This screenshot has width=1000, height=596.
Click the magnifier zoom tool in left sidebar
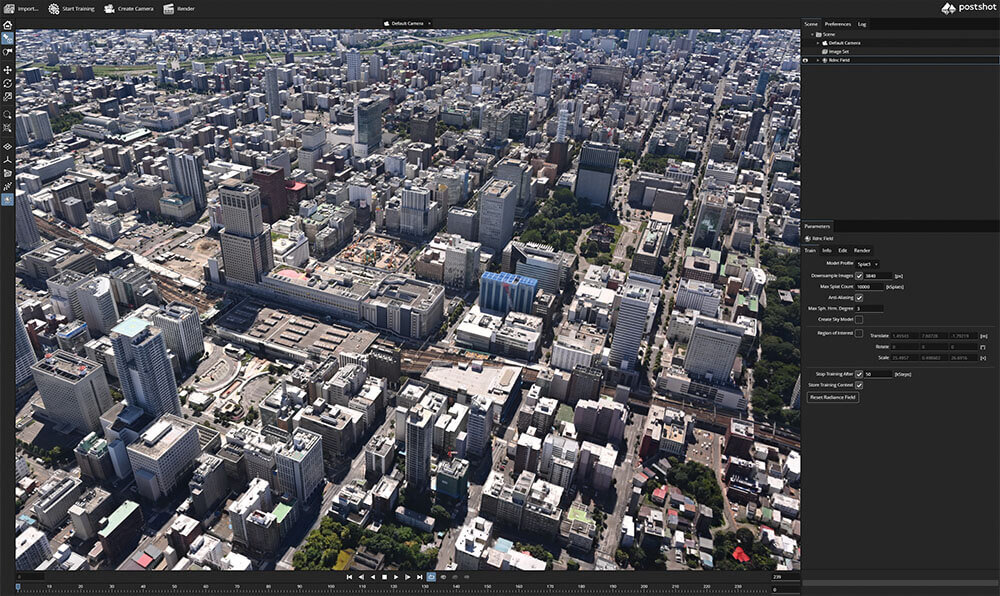[x=7, y=115]
